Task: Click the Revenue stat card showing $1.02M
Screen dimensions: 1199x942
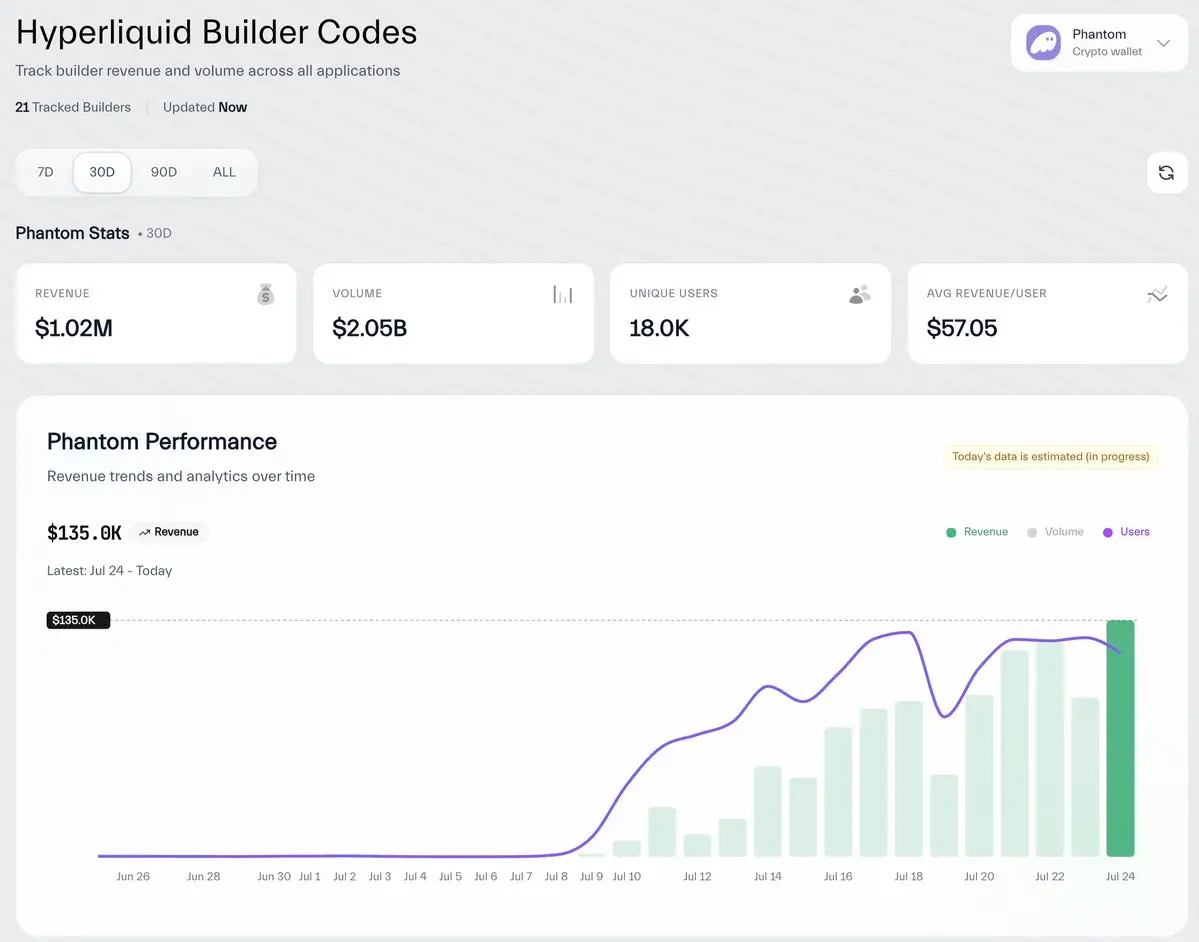Action: coord(156,313)
